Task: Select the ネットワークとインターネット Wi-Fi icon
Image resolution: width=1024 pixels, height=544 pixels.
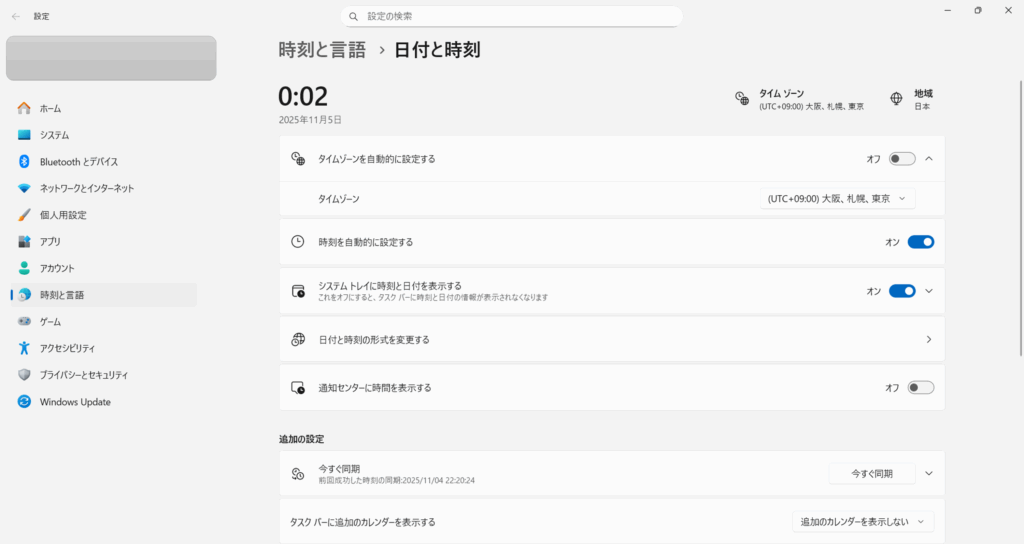Action: coord(24,188)
